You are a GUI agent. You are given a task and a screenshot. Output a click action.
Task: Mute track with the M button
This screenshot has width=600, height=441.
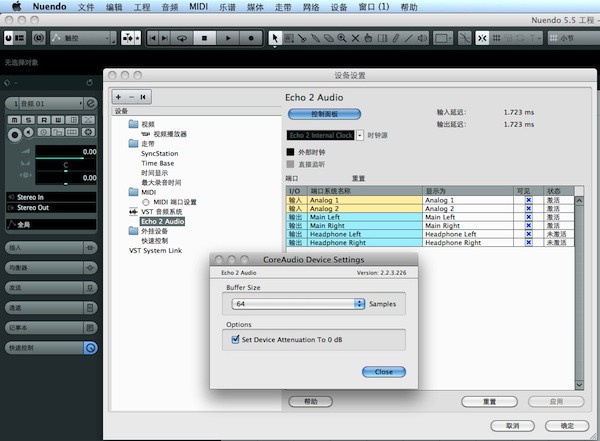point(14,120)
